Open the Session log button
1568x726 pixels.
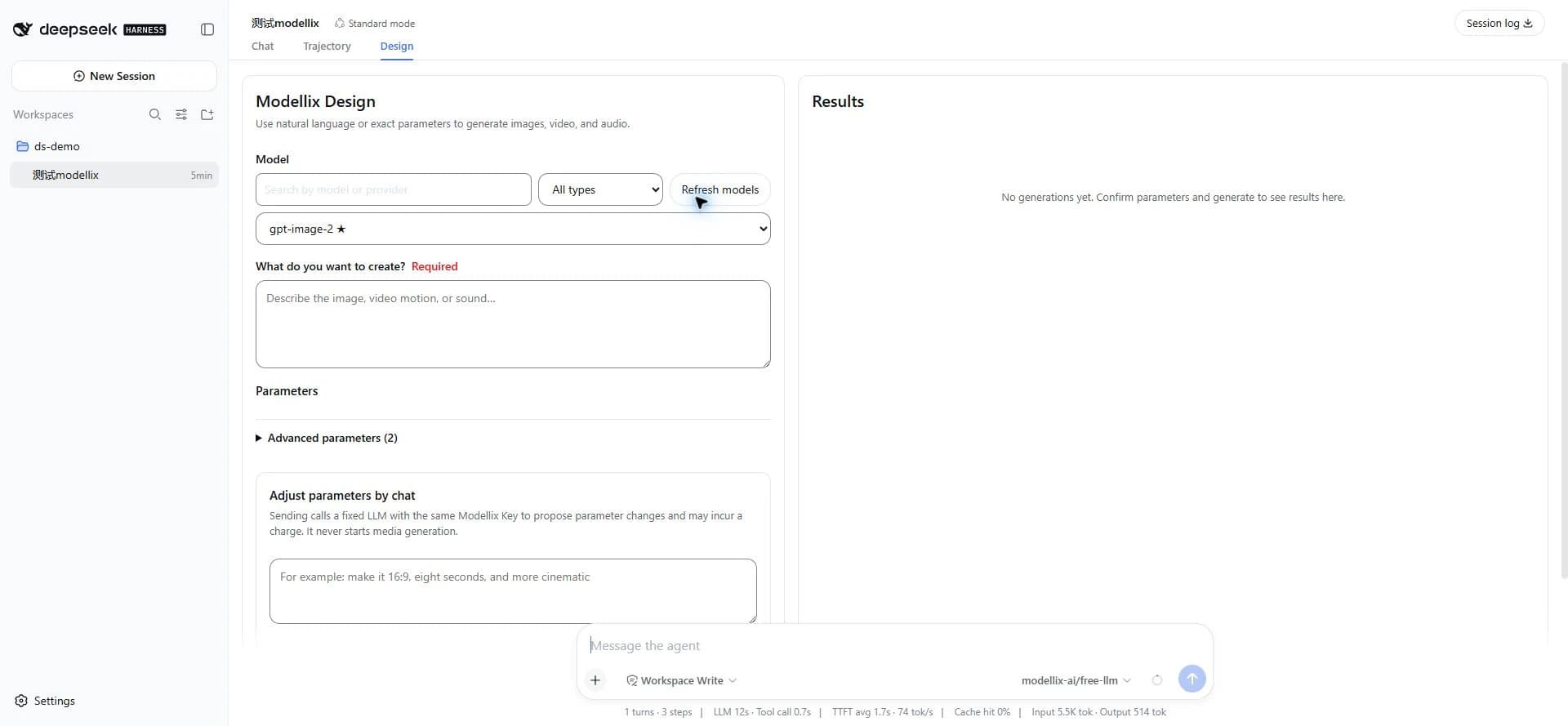click(1499, 23)
